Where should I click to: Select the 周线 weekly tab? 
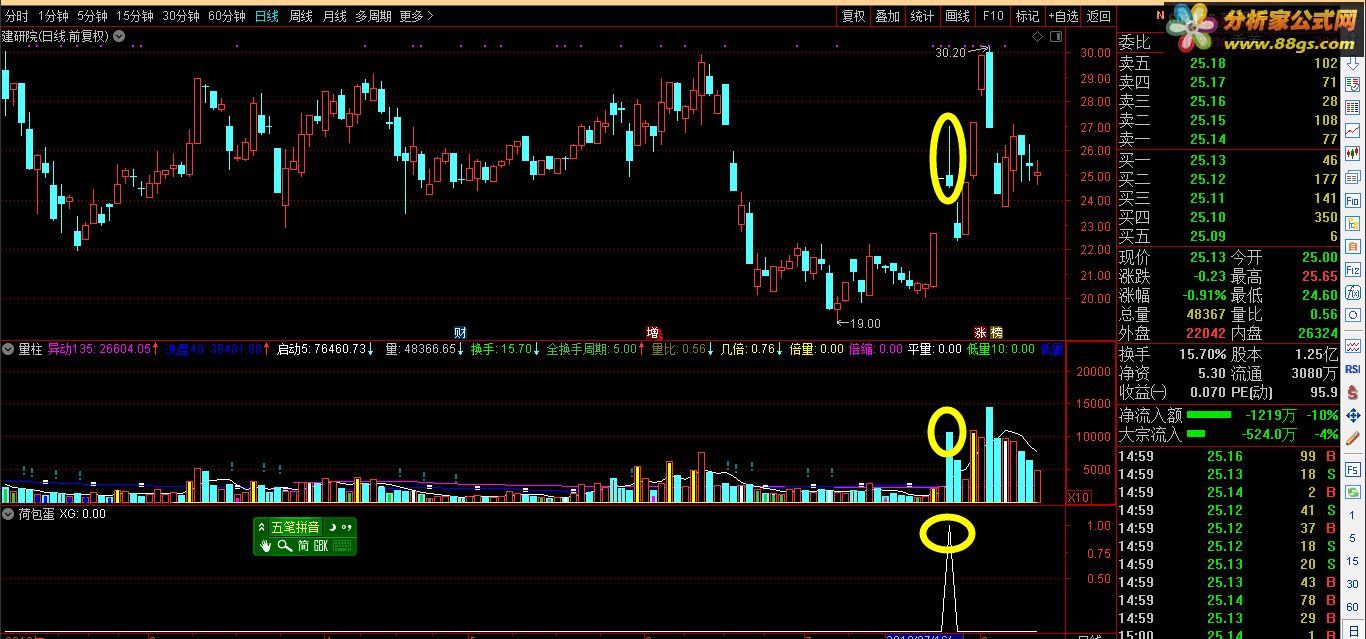point(301,16)
